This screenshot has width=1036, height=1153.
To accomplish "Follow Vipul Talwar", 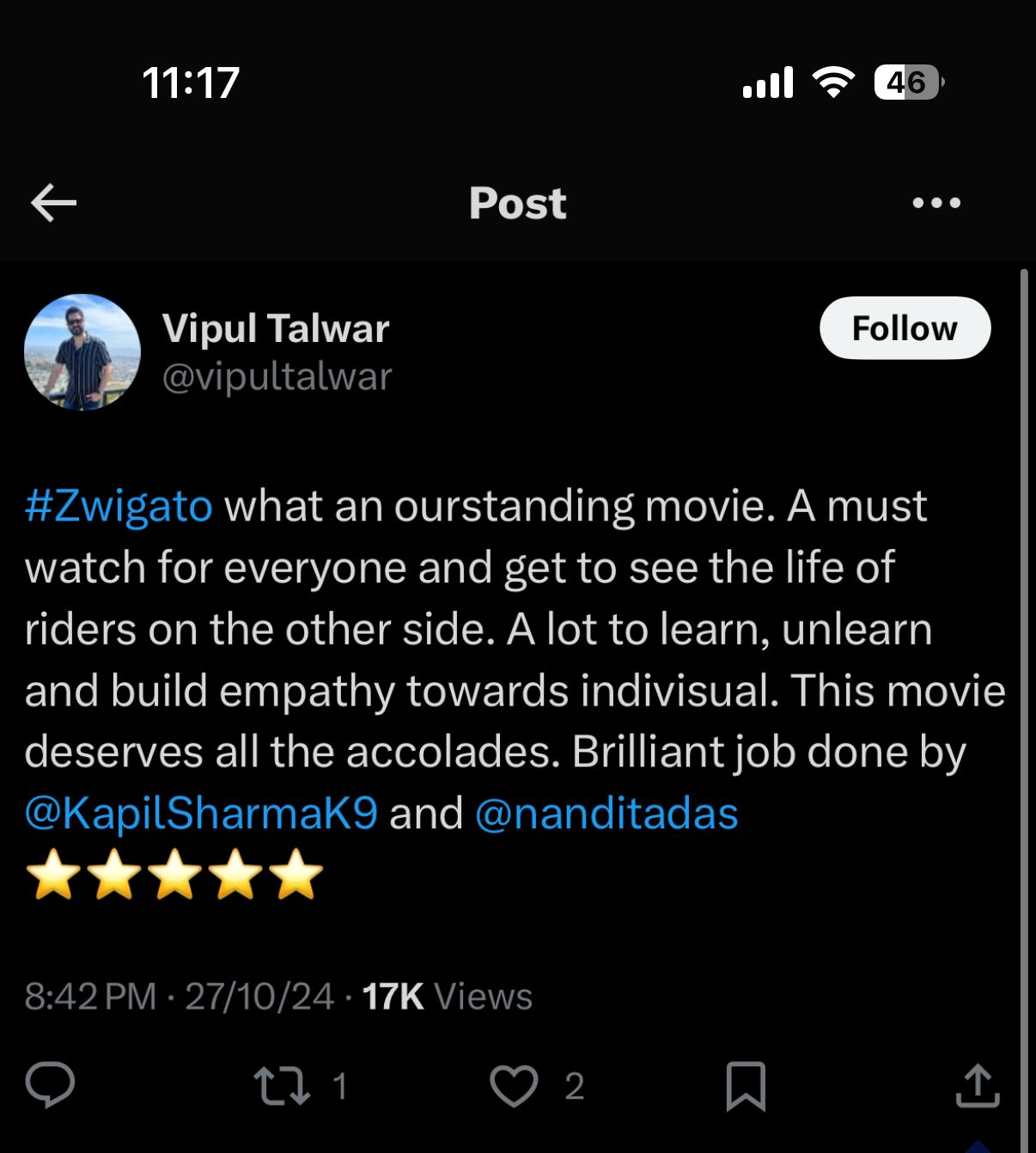I will tap(905, 328).
